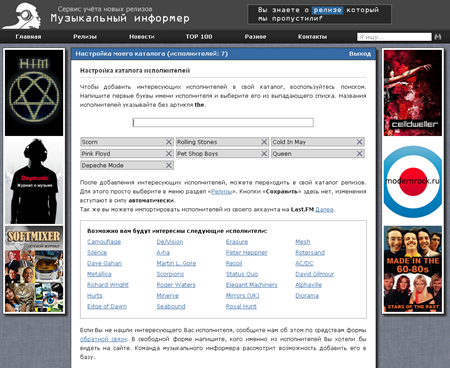Image resolution: width=450 pixels, height=368 pixels.
Task: Add suggested artist A-ha
Action: pos(163,253)
